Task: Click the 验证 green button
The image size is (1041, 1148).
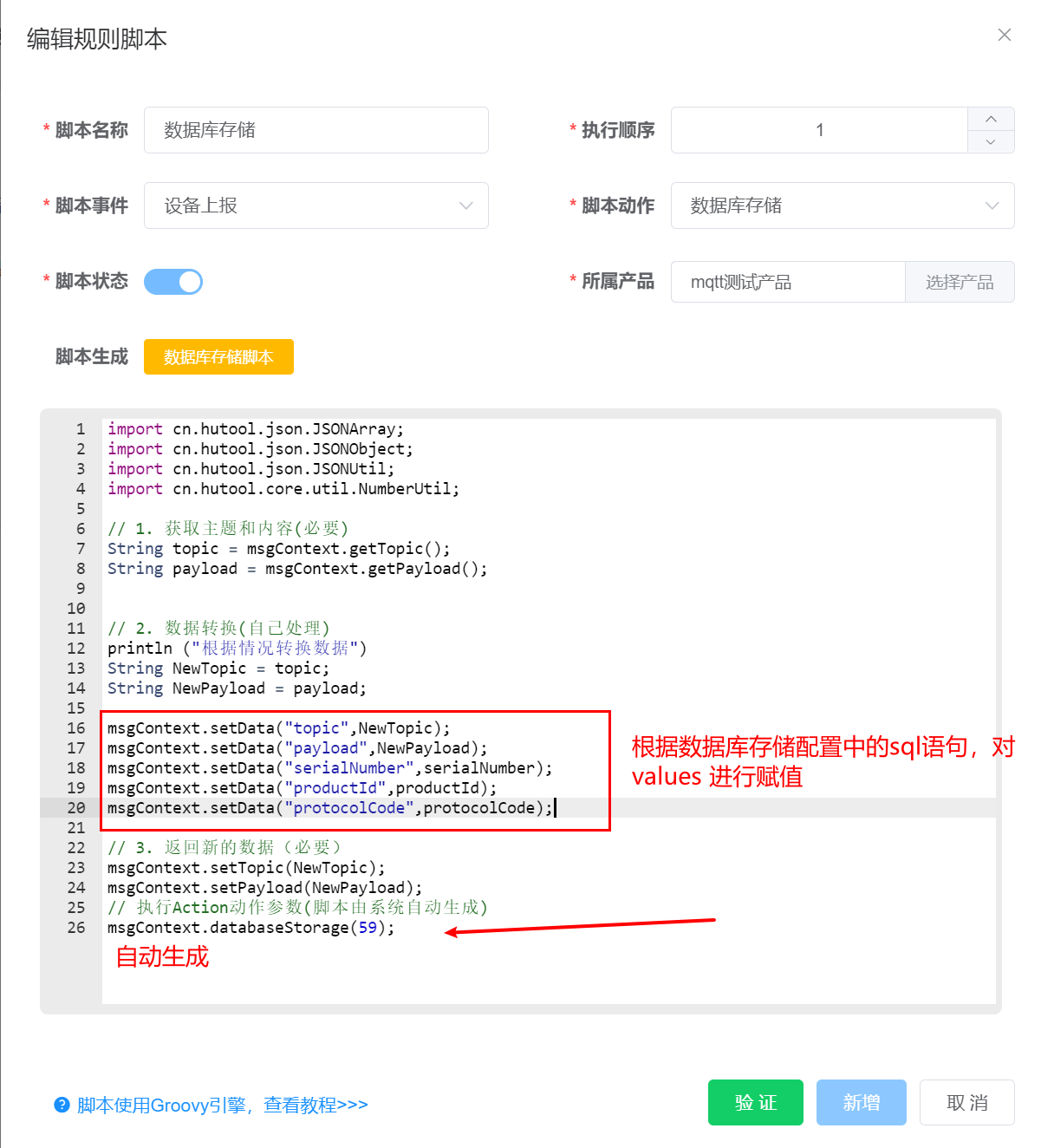Action: pos(755,1102)
